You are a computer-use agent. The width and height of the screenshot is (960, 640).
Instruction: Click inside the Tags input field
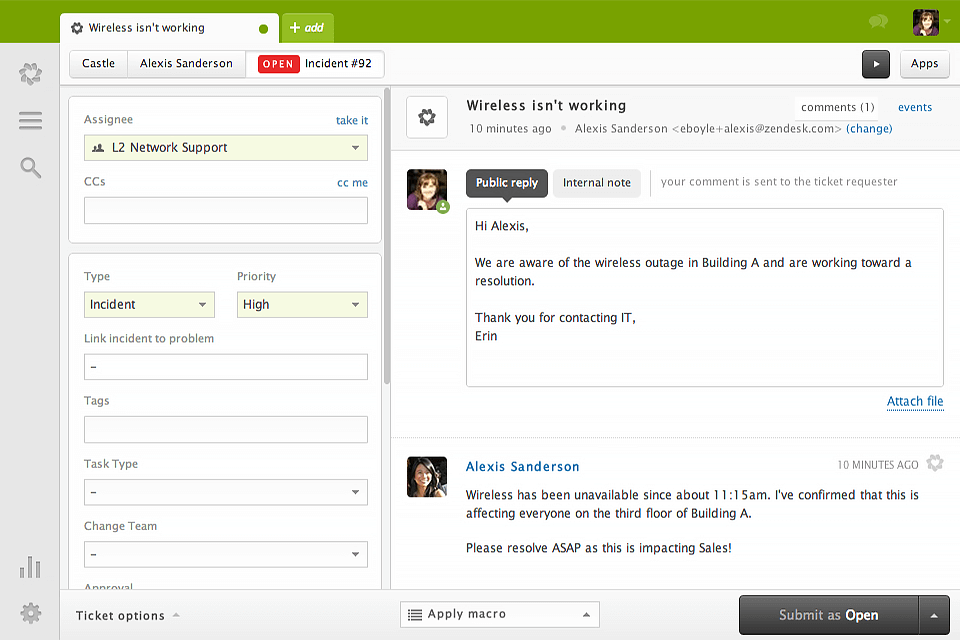225,429
